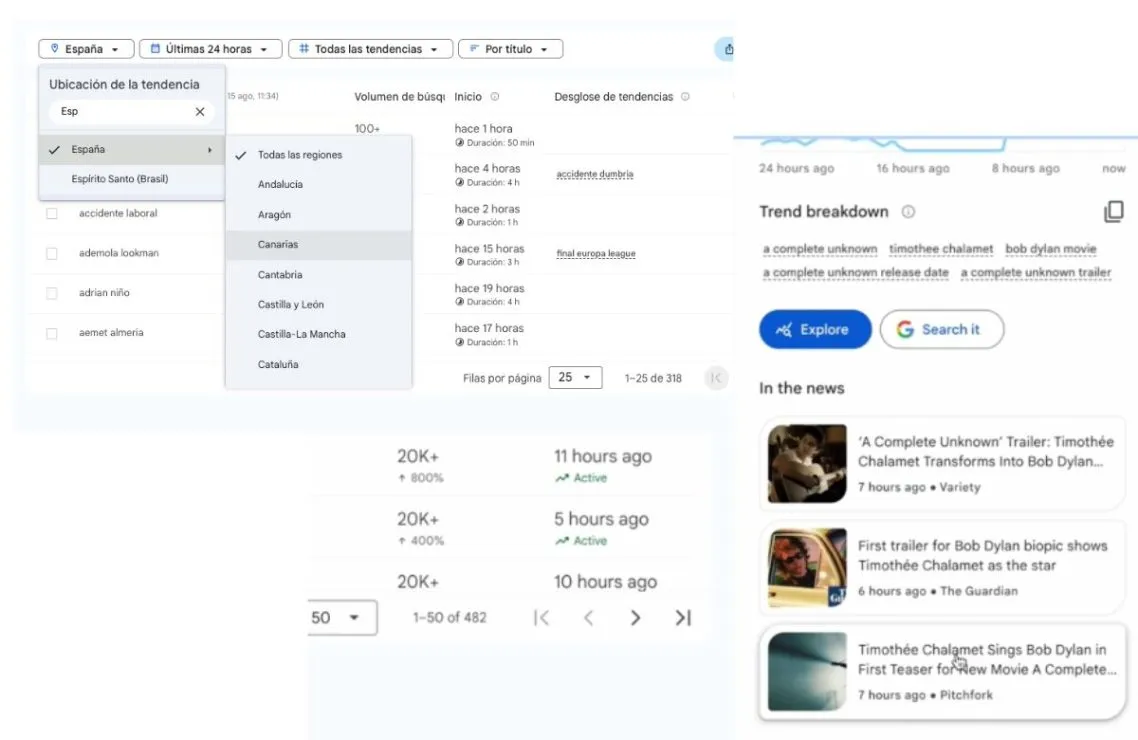This screenshot has width=1138, height=740.
Task: Select España in the location list
Action: tap(131, 149)
